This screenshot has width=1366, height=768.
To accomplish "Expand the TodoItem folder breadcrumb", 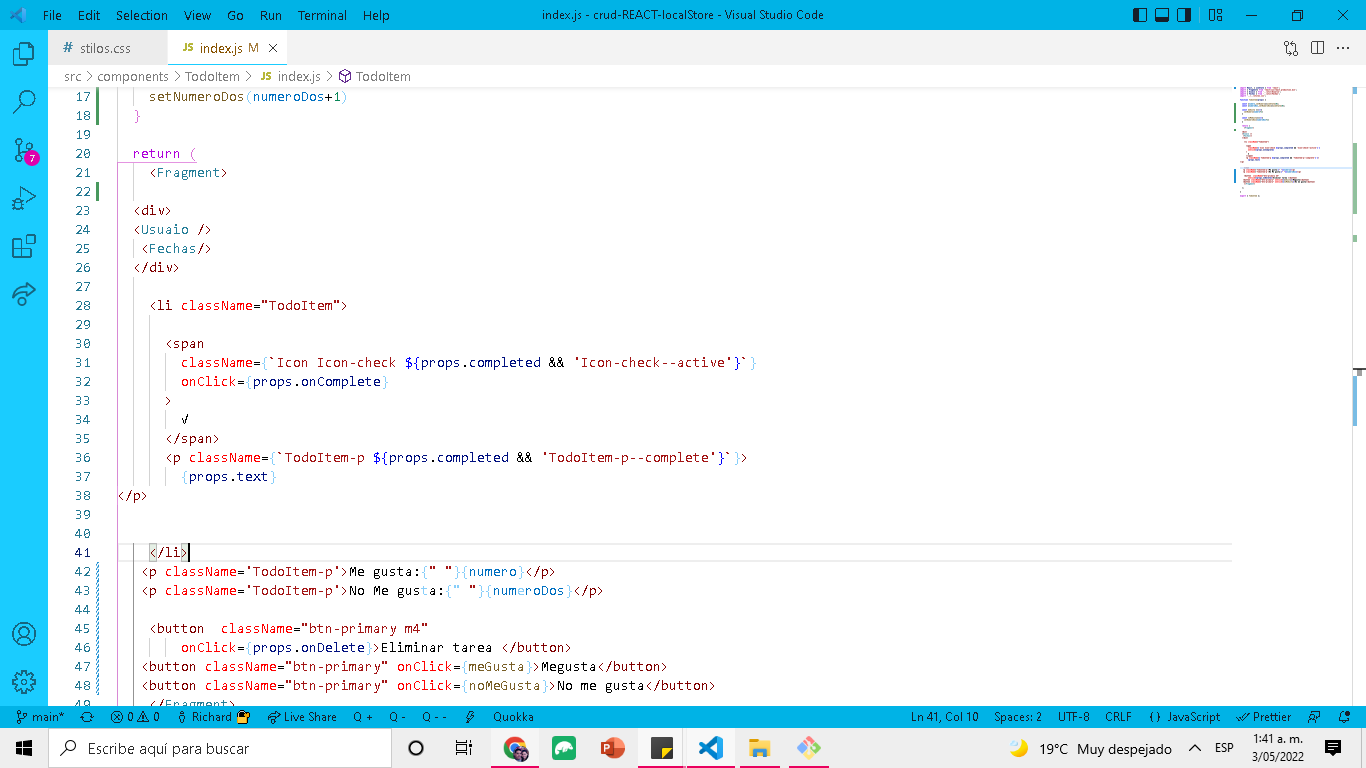I will coord(212,76).
